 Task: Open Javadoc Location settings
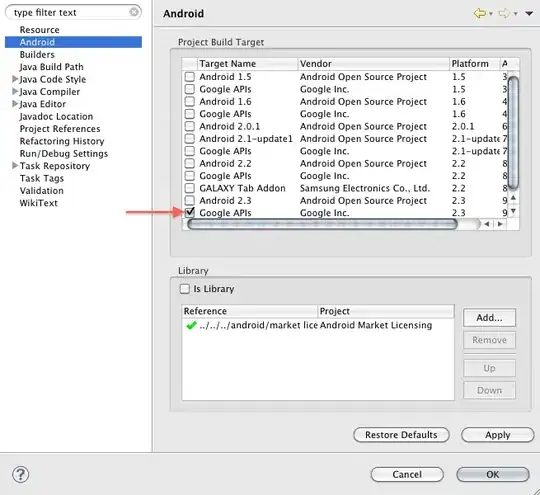(x=56, y=116)
